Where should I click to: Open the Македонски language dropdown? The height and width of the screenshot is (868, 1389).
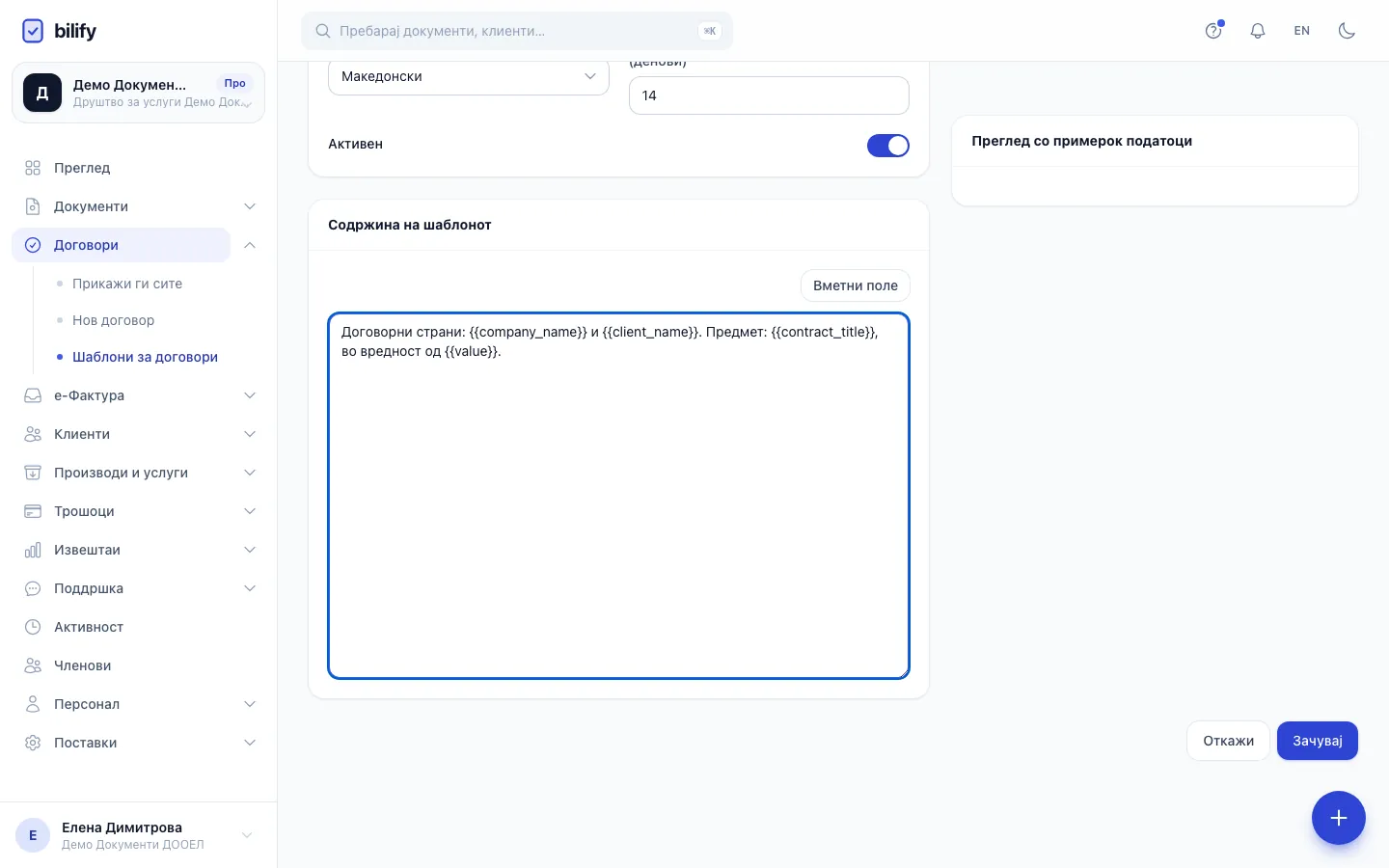point(469,77)
